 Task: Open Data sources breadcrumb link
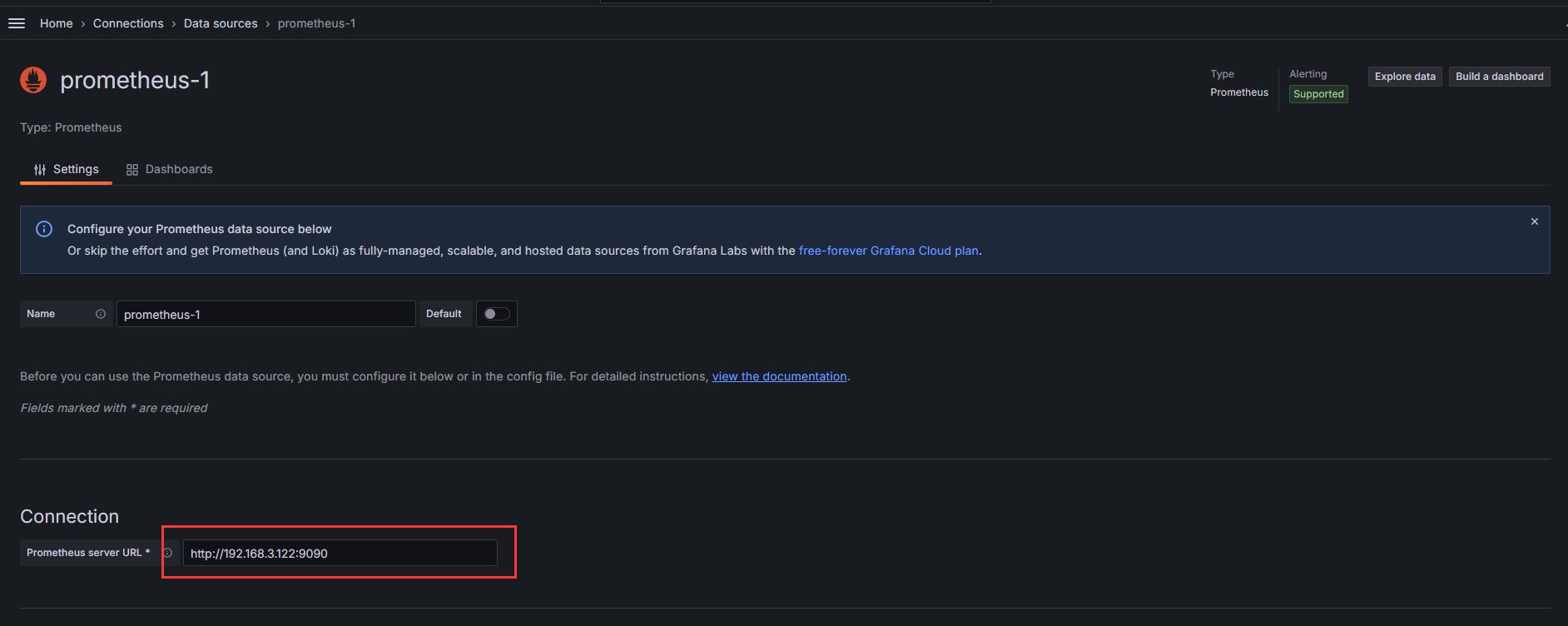click(221, 23)
